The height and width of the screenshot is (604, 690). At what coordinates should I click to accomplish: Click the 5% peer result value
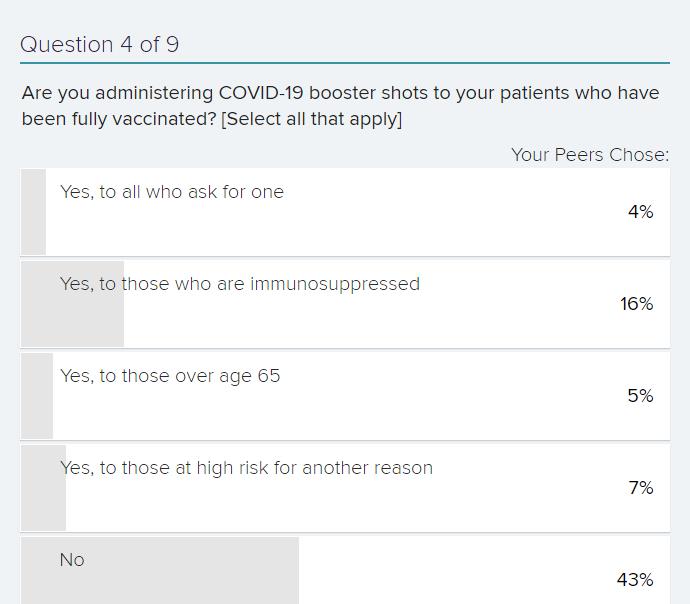click(x=640, y=396)
